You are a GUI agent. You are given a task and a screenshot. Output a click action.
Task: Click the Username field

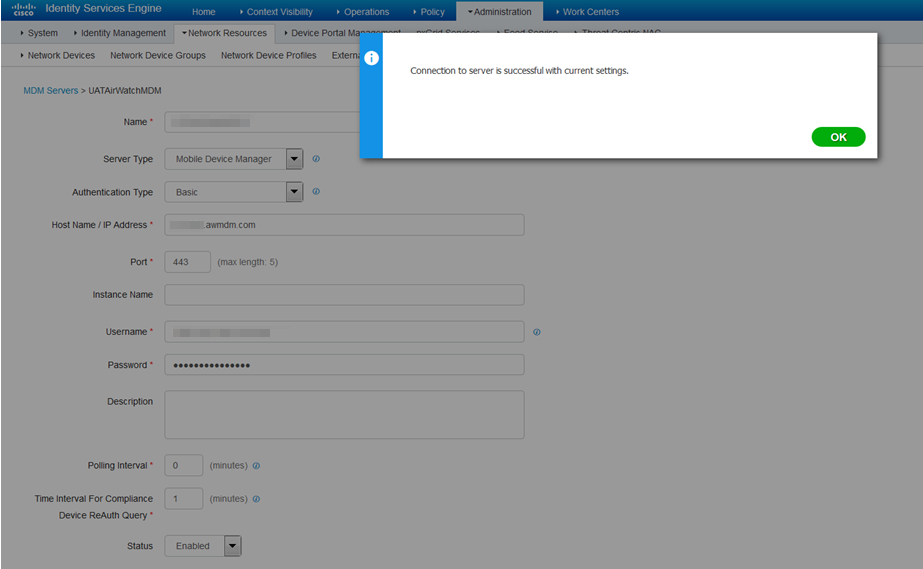point(344,332)
